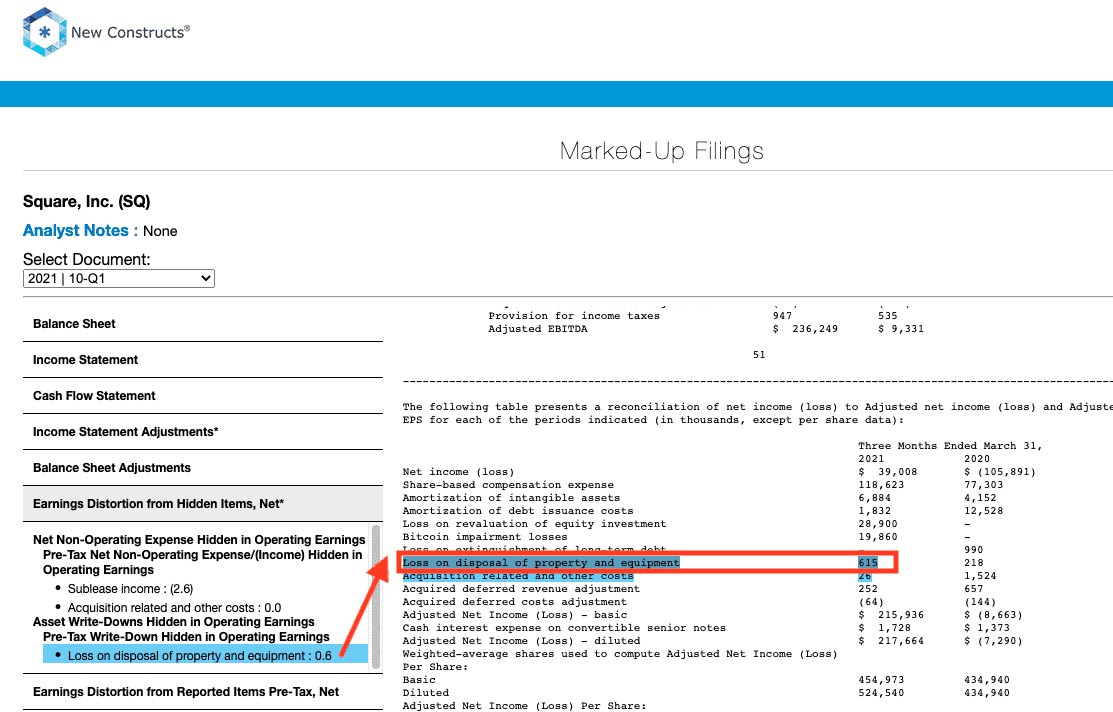
Task: Click the Diluted shares value 524,540
Action: click(882, 693)
